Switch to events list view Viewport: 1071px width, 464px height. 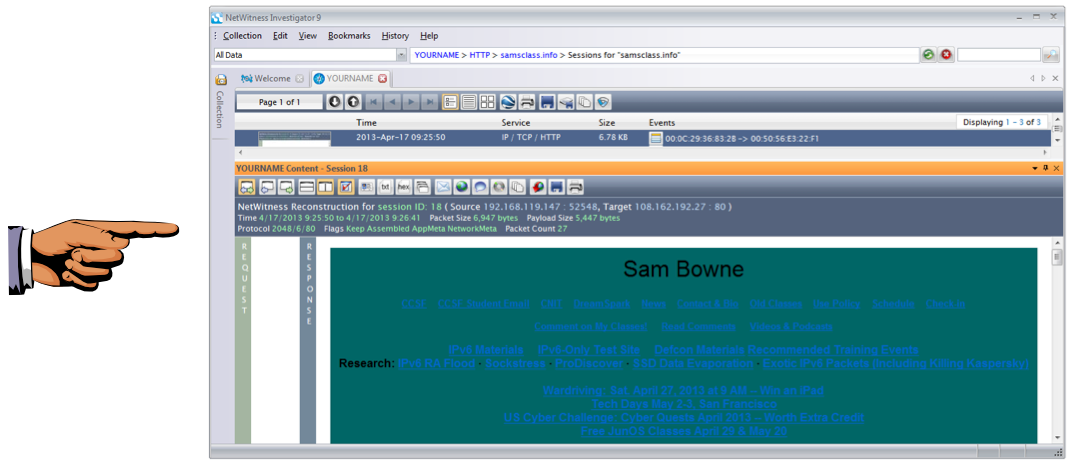point(469,102)
